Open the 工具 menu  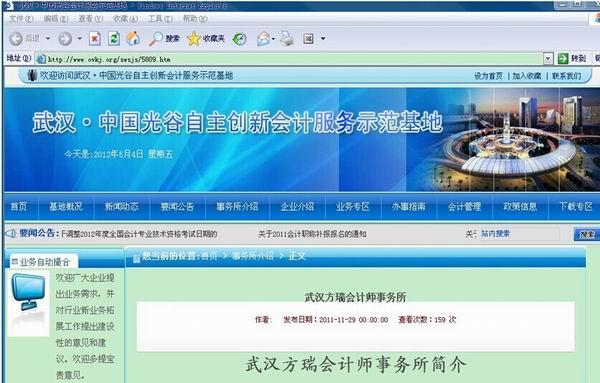160,18
